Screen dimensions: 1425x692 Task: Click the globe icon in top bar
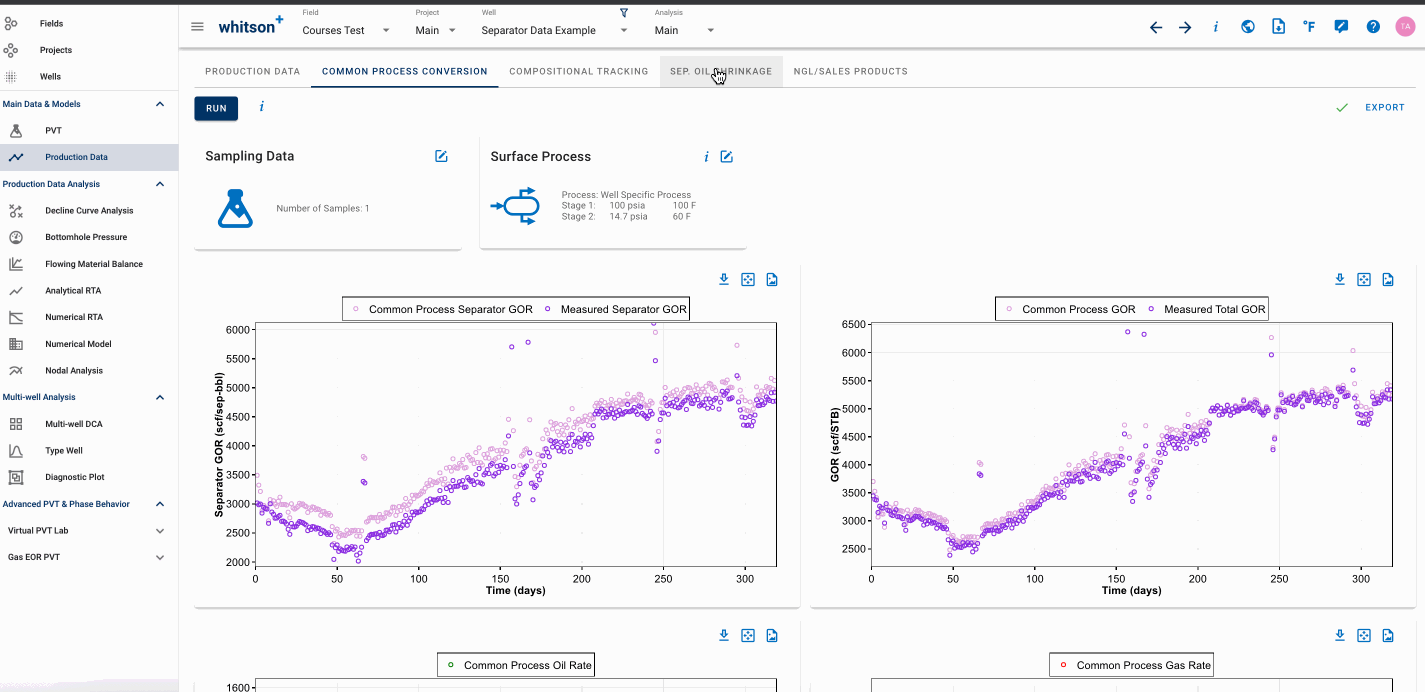1248,27
